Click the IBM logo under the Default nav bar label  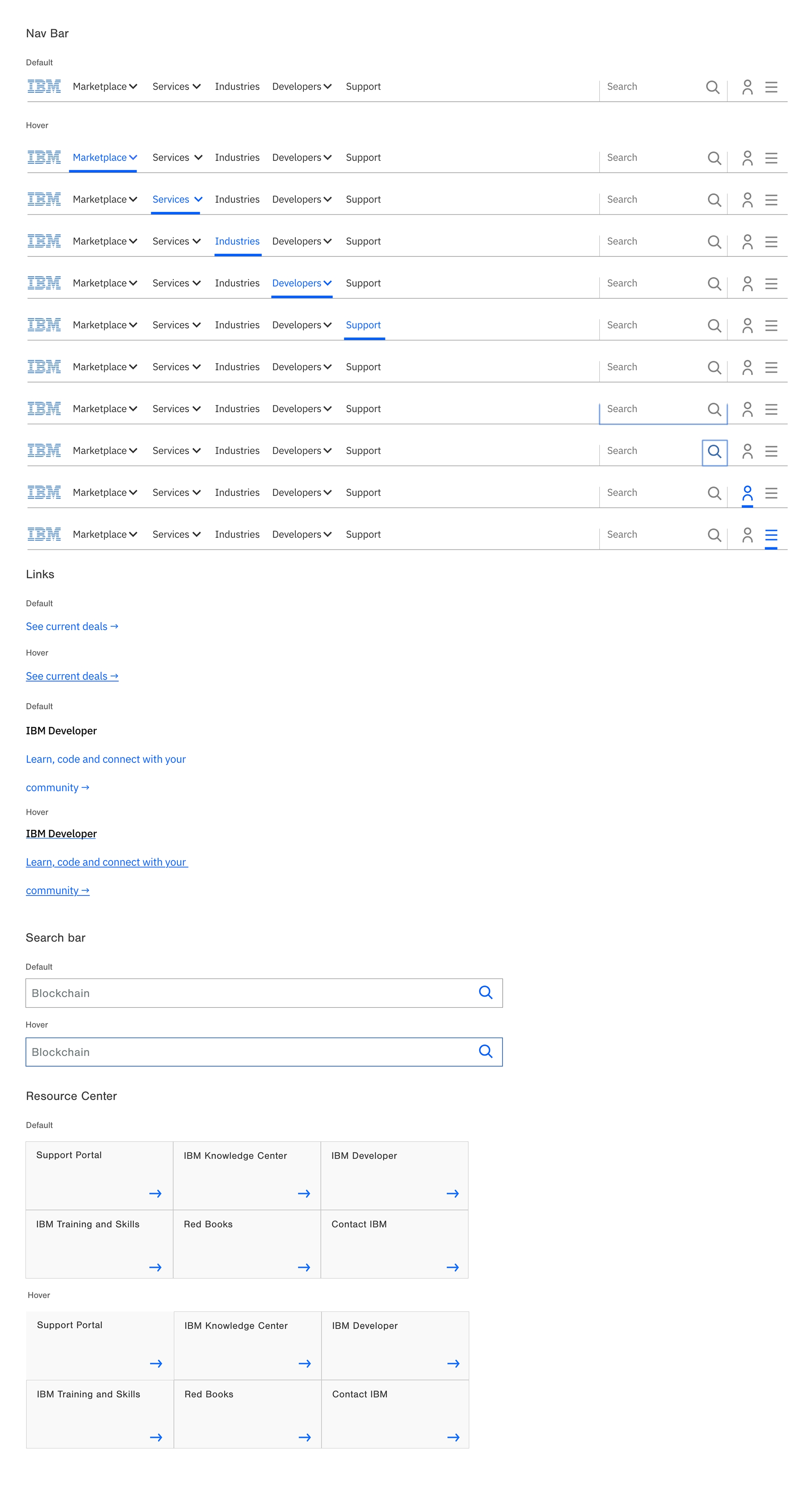click(x=44, y=87)
